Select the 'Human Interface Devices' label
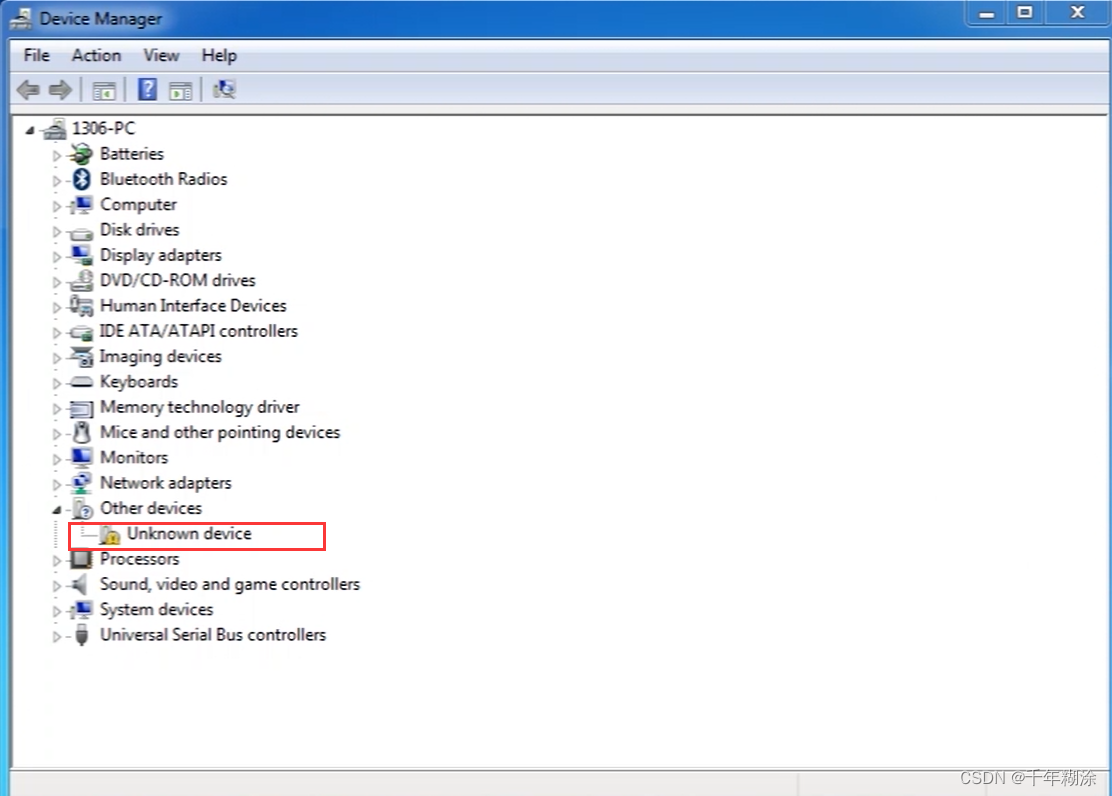1112x796 pixels. (193, 306)
